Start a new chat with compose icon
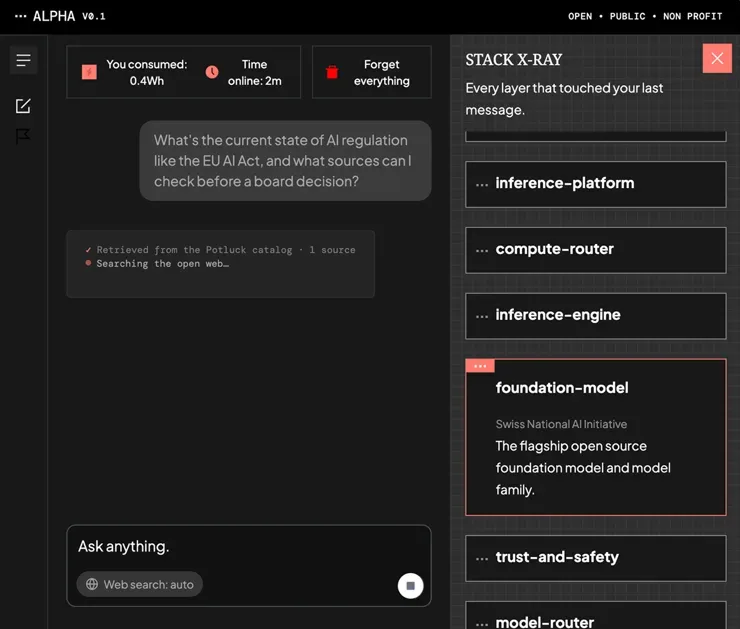This screenshot has height=629, width=740. 23,106
